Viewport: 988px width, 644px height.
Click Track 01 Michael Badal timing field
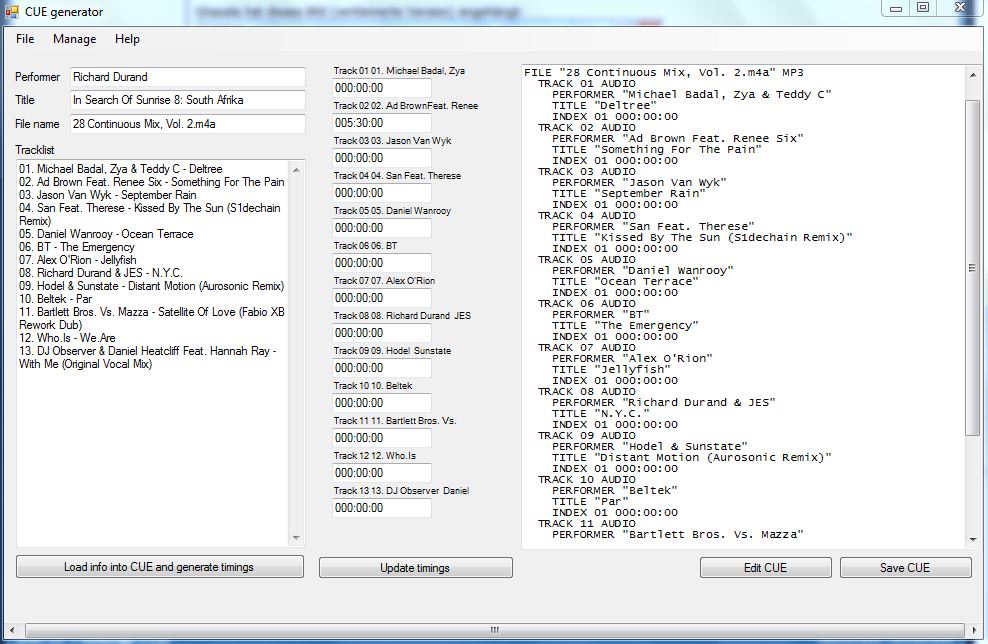pos(381,88)
